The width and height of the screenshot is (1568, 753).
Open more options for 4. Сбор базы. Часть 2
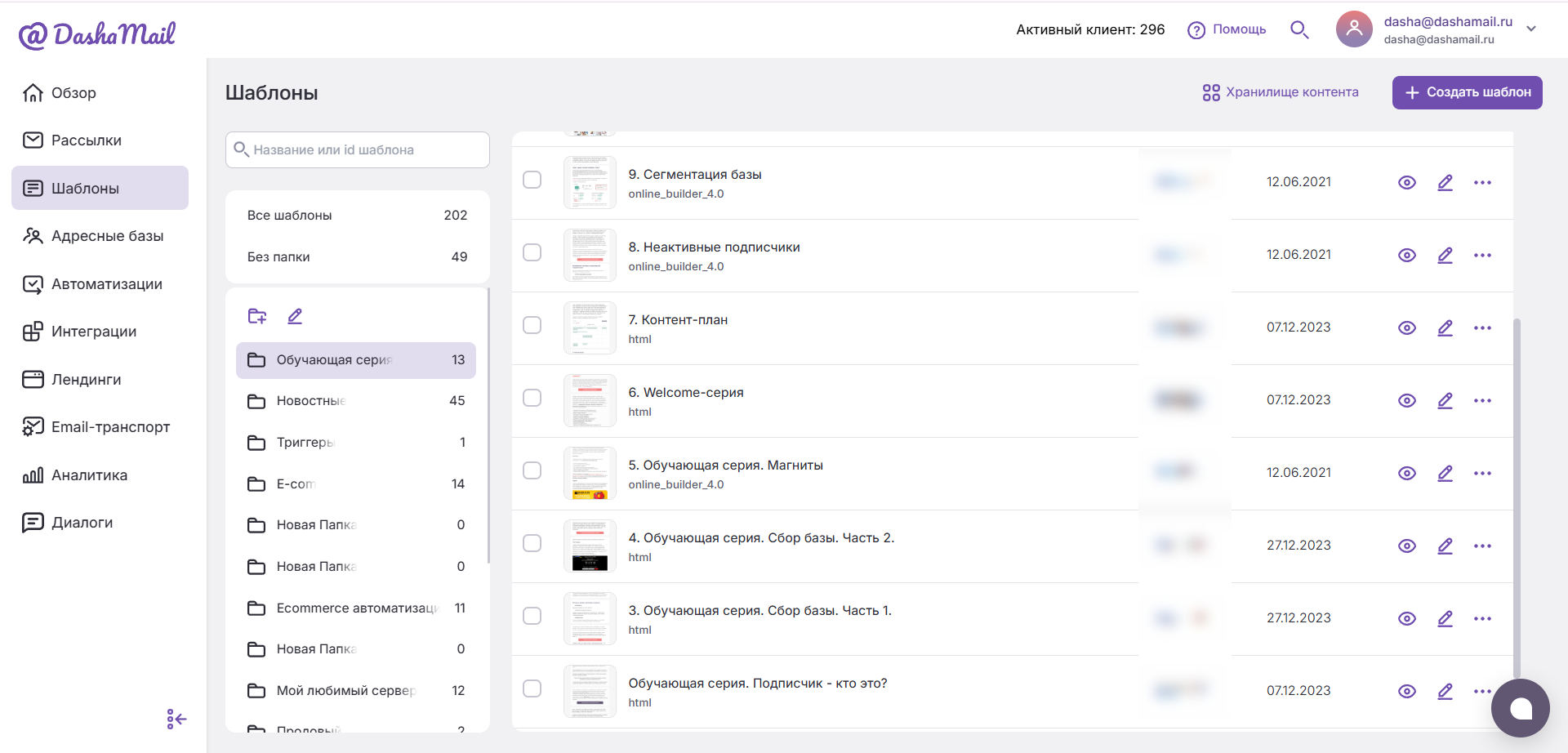(1482, 546)
